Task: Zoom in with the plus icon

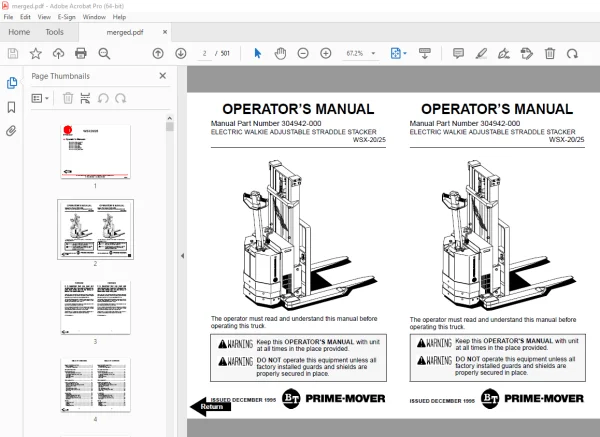Action: (326, 53)
